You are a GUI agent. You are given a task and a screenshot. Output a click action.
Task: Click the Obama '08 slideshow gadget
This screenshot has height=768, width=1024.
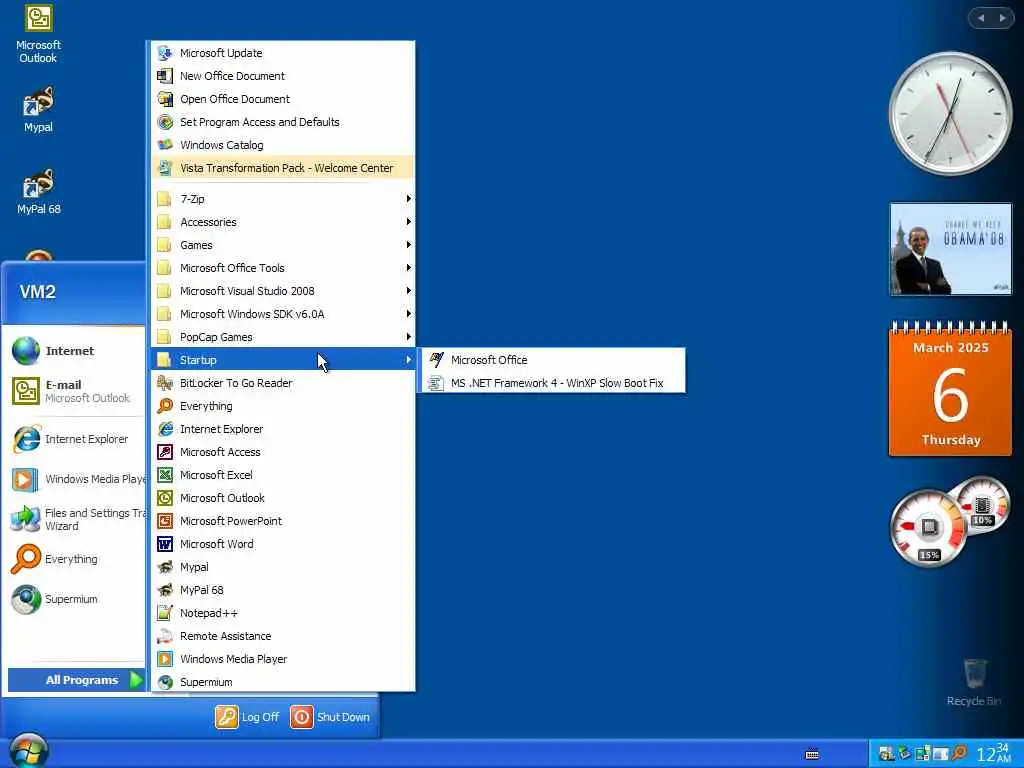[x=950, y=249]
